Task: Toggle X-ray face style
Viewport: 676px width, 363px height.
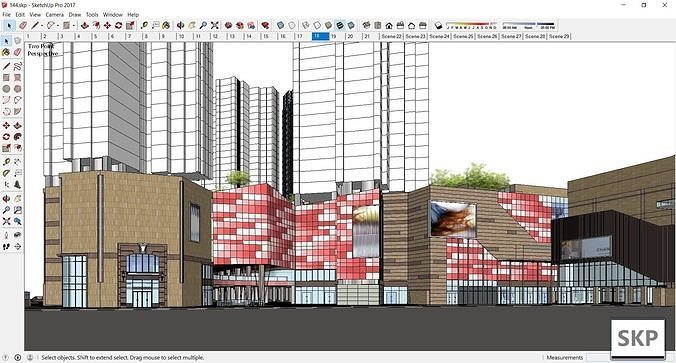Action: point(280,25)
